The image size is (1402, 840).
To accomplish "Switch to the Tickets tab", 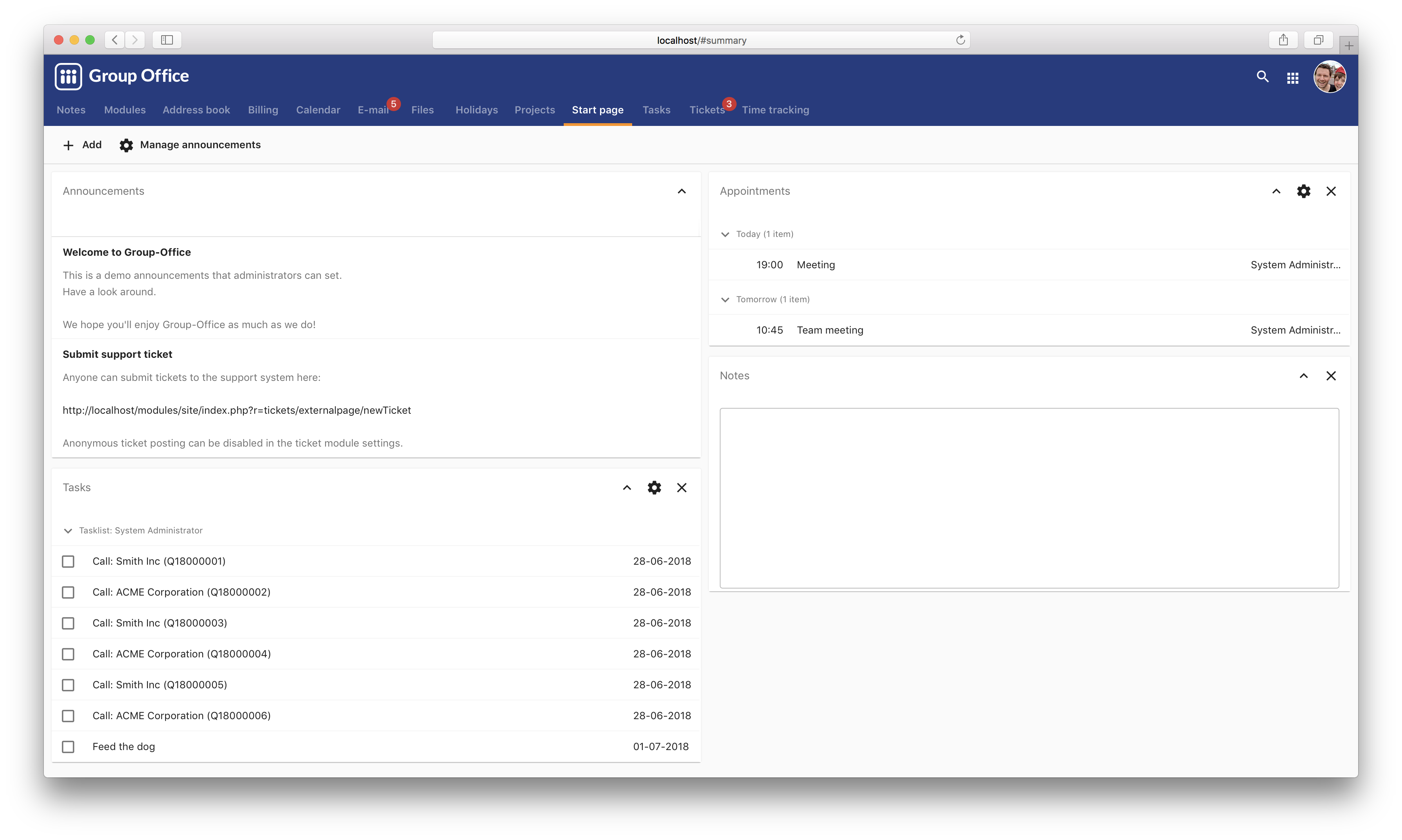I will pos(706,109).
